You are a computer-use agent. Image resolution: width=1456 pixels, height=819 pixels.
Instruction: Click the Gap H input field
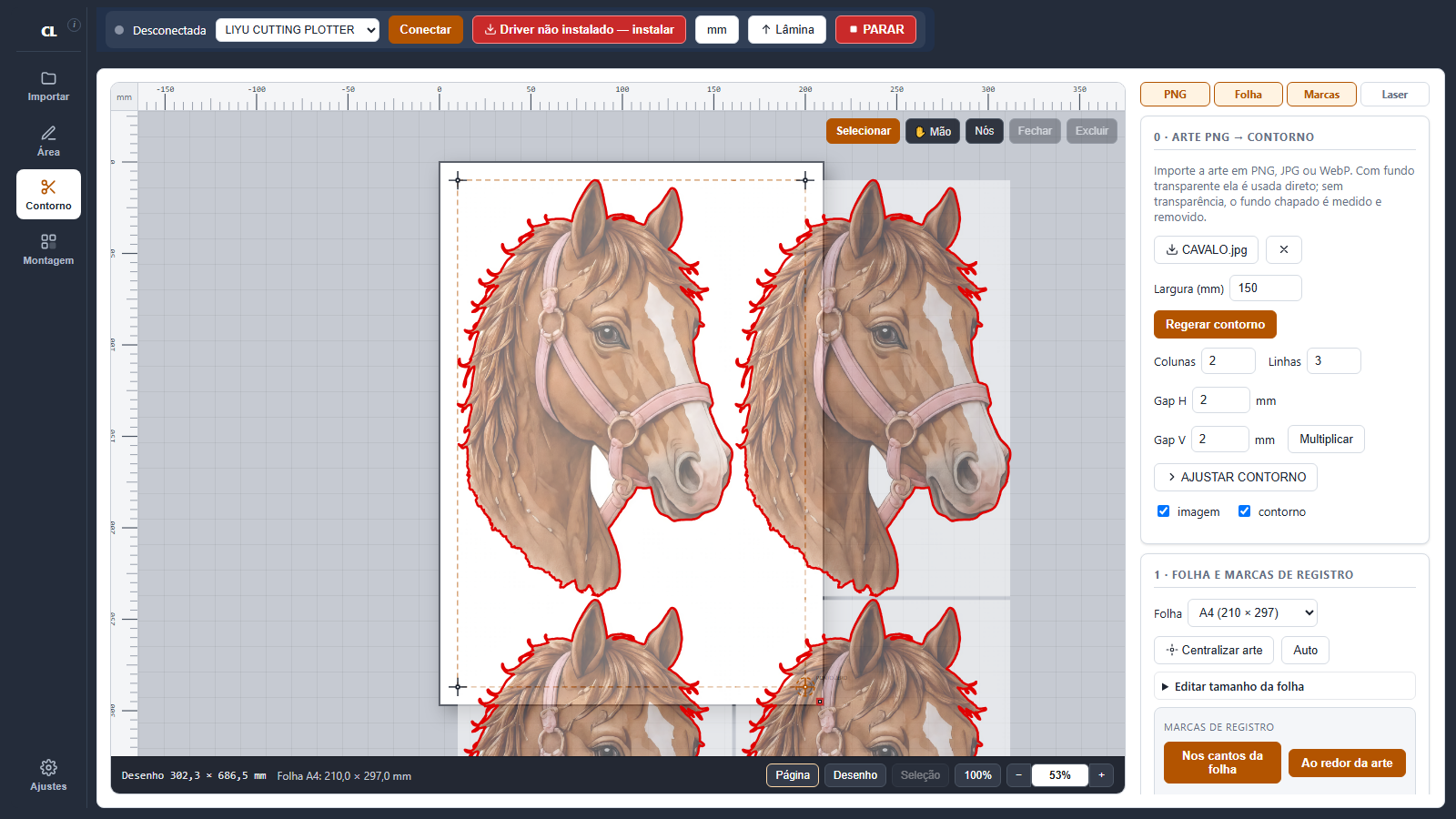(1220, 399)
